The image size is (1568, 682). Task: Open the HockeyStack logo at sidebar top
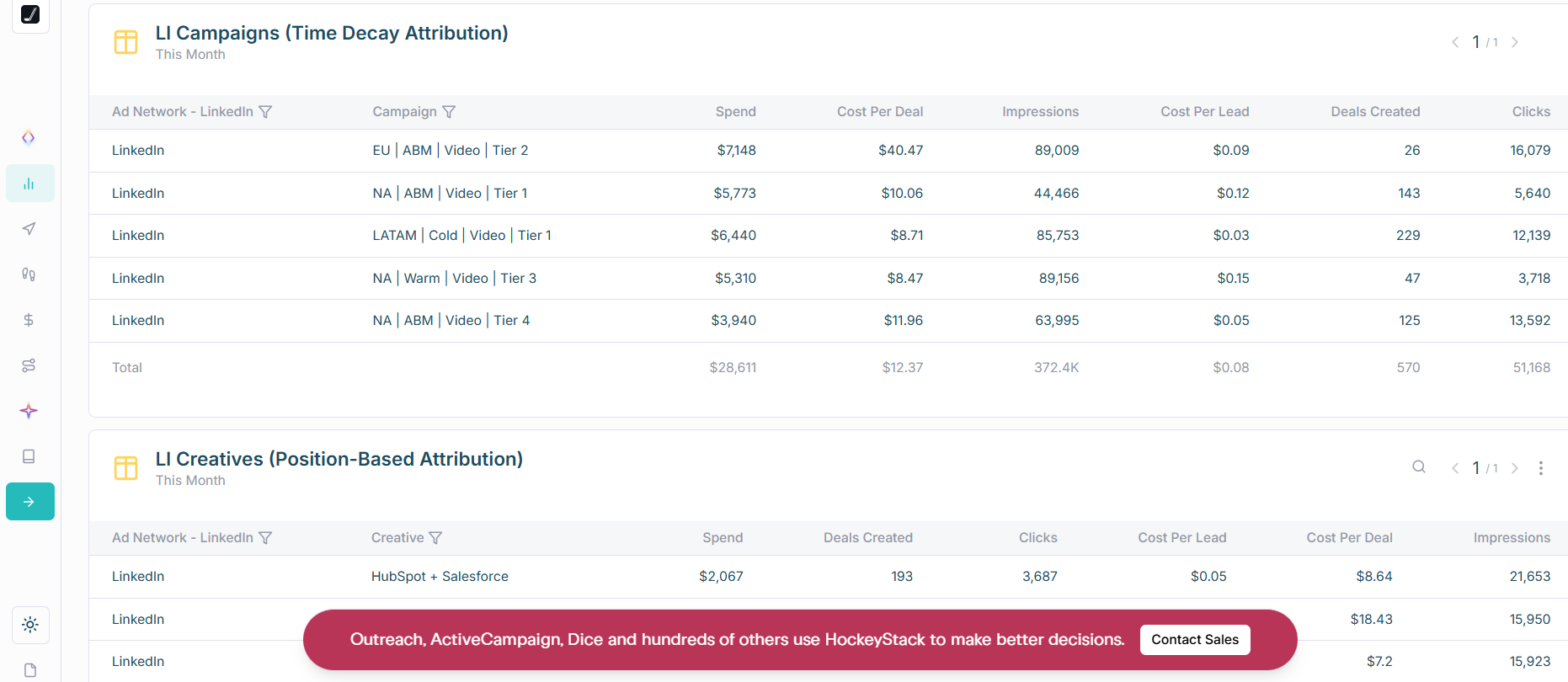[30, 14]
